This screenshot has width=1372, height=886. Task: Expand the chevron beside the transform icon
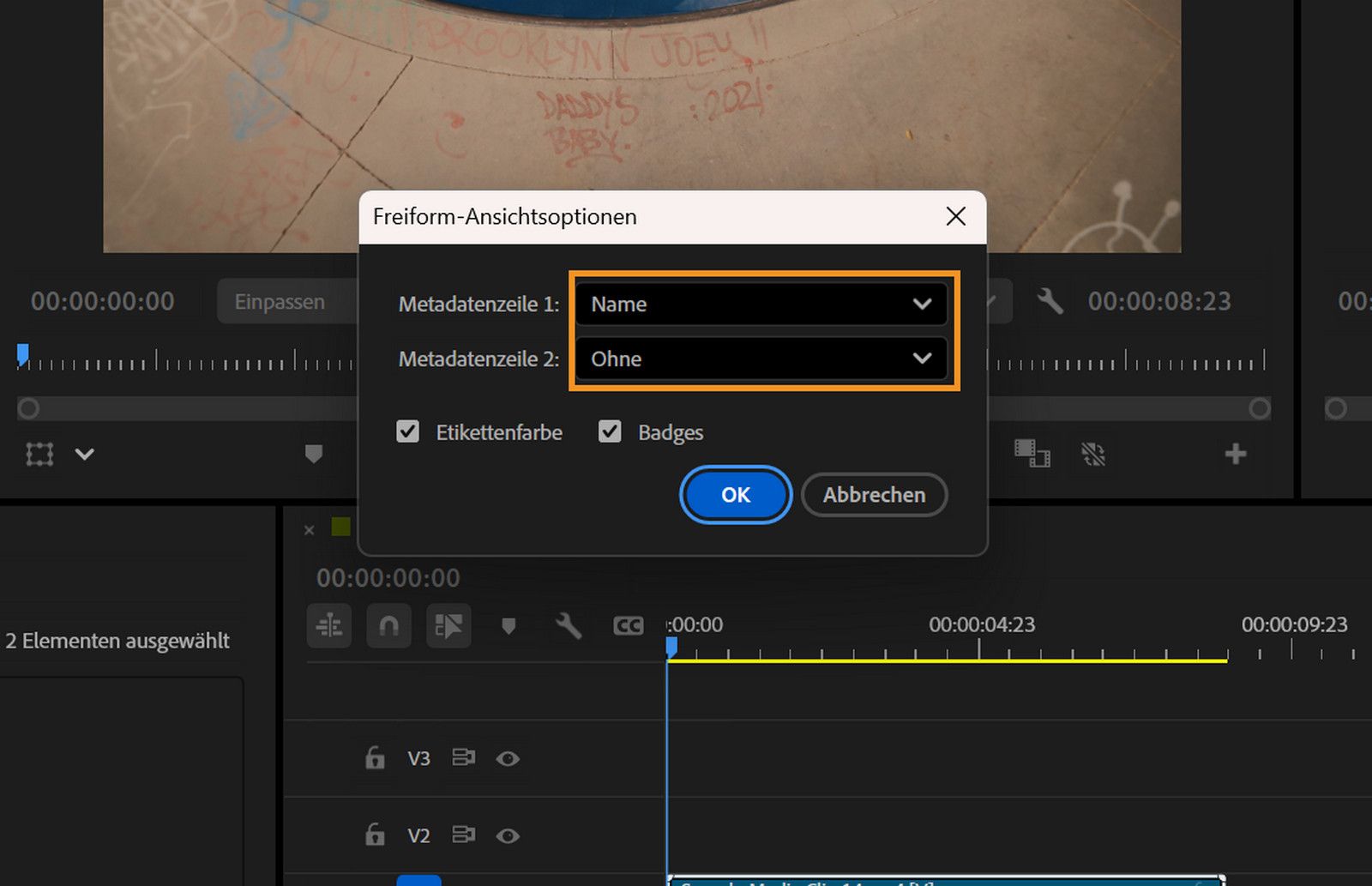click(84, 454)
